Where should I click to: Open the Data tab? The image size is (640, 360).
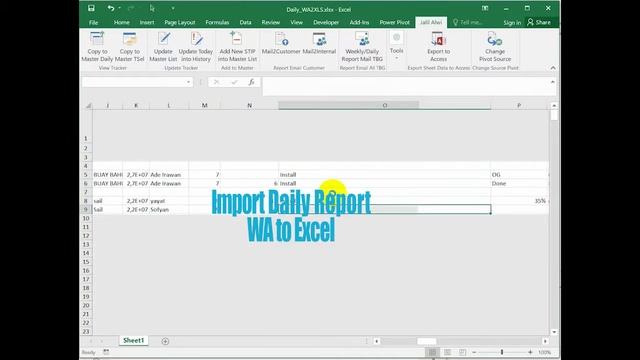245,22
